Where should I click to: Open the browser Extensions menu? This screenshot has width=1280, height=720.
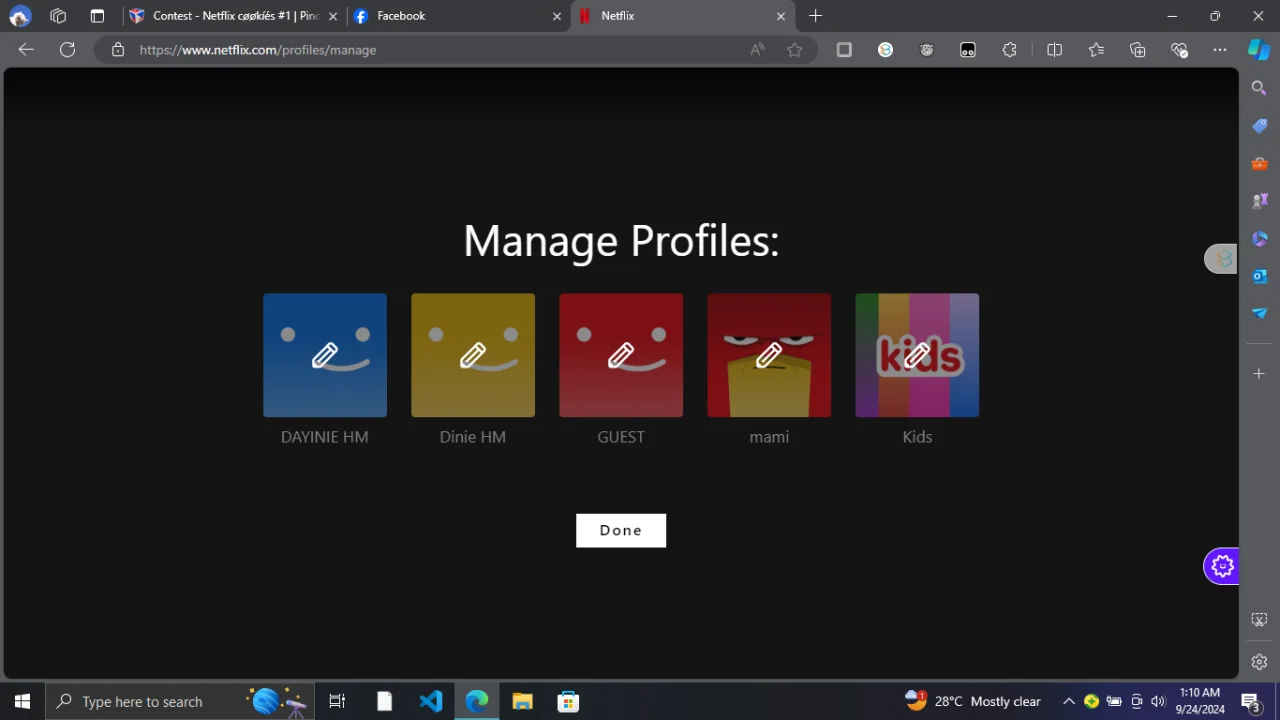(x=1009, y=50)
